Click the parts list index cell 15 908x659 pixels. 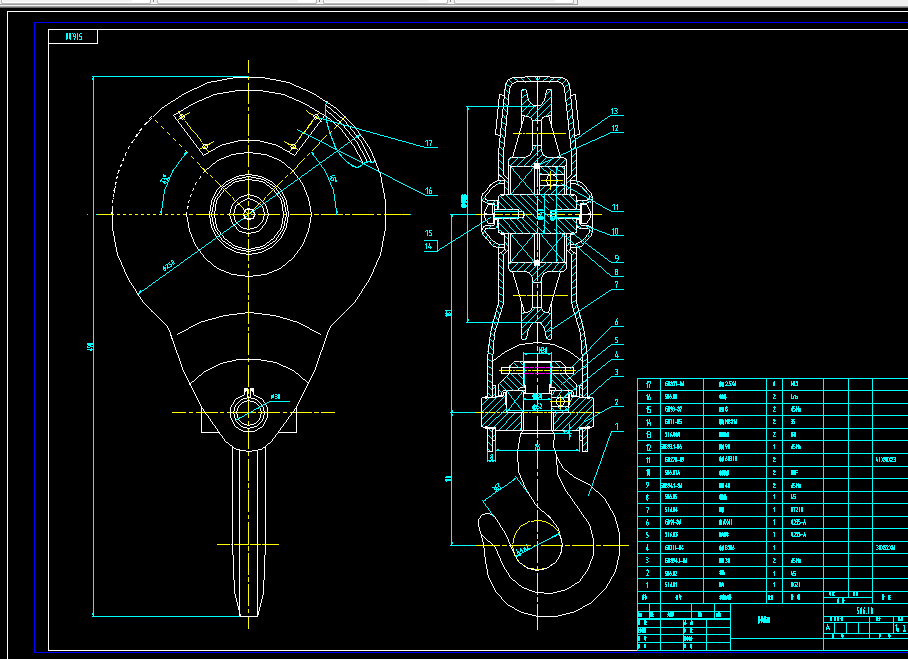pos(649,409)
